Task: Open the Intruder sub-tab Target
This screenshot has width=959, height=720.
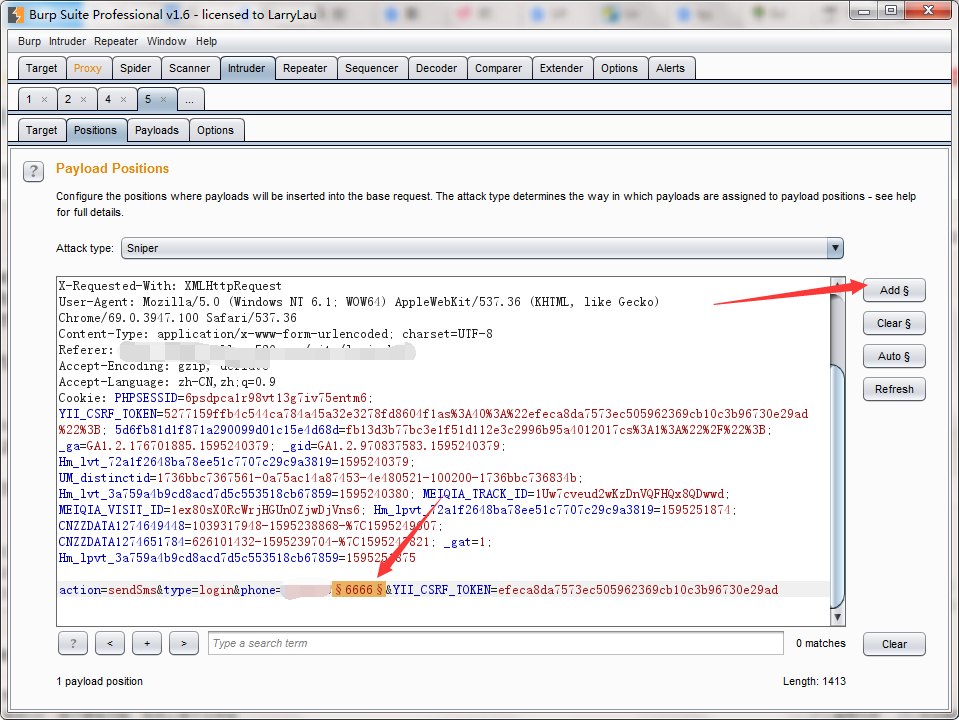Action: pos(41,130)
